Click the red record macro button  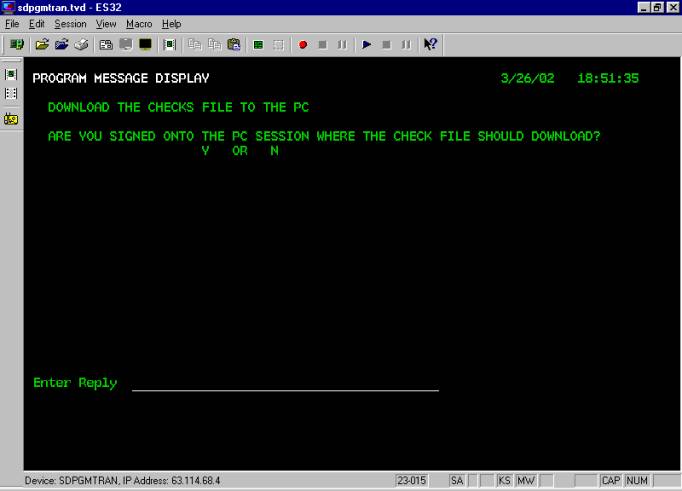coord(303,44)
